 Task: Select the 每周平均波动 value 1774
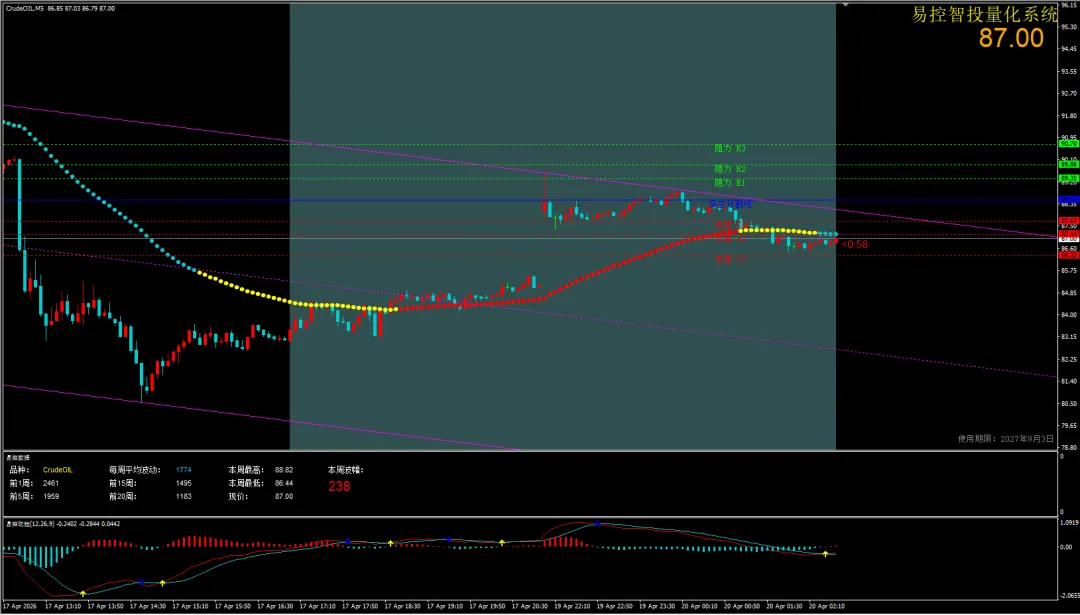coord(184,470)
